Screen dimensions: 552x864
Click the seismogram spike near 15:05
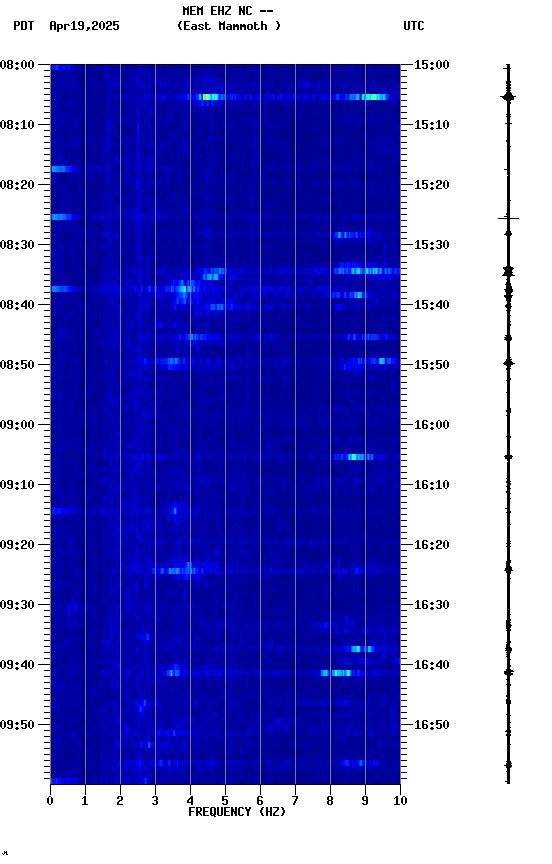(x=508, y=98)
